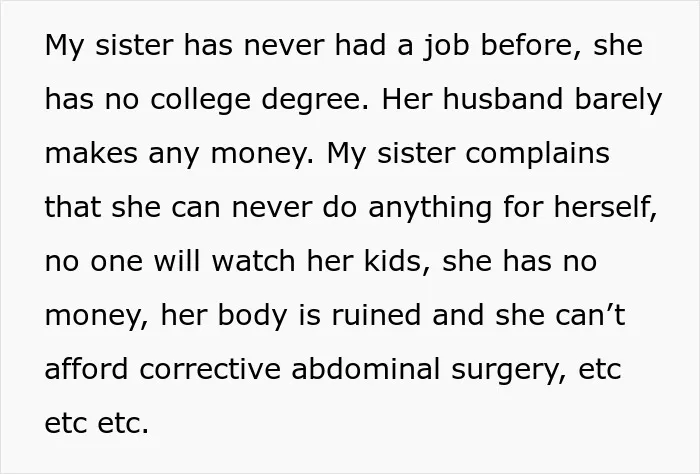Viewport: 700px width, 474px height.
Task: Click the word "body" in the paragraph
Action: 252,317
